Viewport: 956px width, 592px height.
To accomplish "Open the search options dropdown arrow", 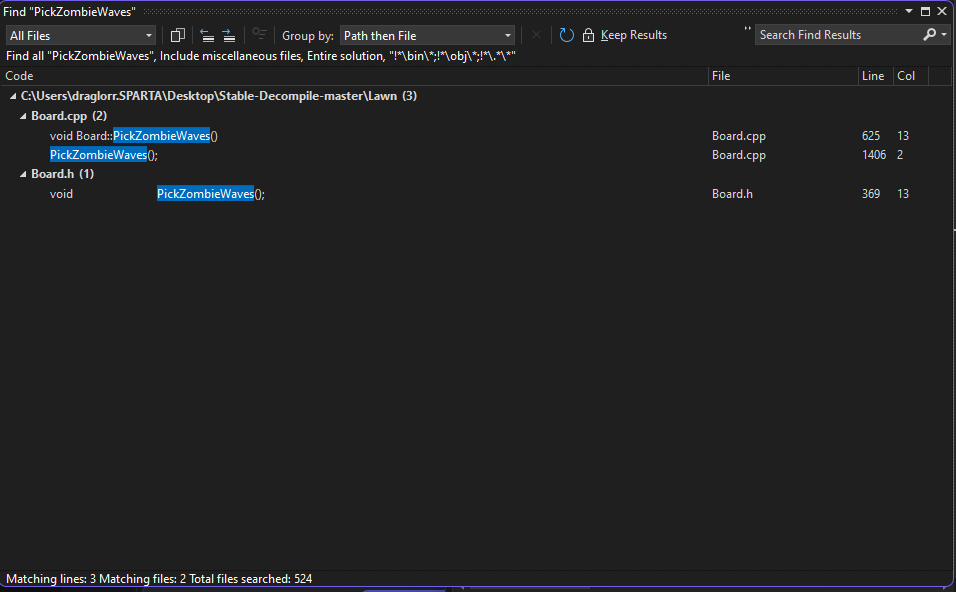I will click(944, 35).
